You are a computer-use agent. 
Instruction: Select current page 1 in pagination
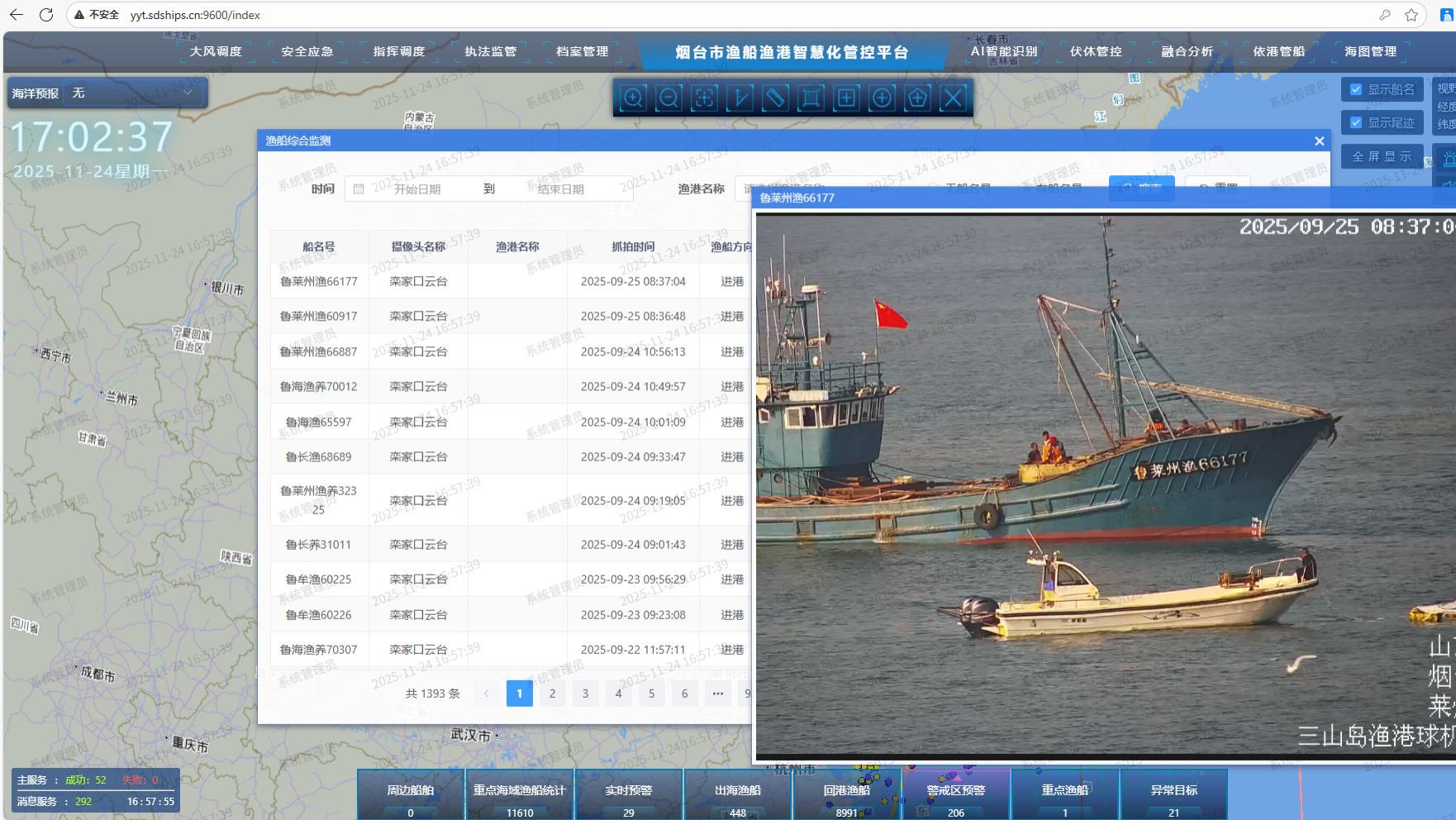pos(520,694)
